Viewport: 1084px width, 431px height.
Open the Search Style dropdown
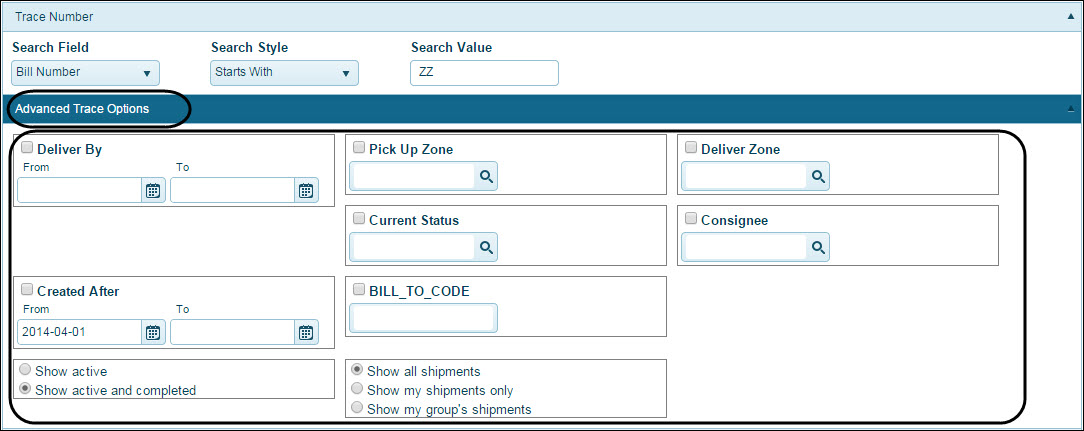[x=285, y=73]
